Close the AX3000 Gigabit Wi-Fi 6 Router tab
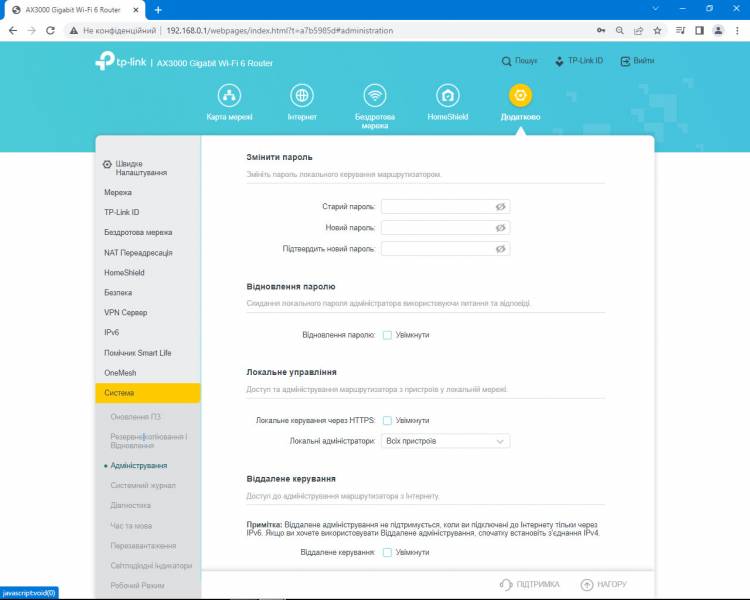 click(x=136, y=10)
